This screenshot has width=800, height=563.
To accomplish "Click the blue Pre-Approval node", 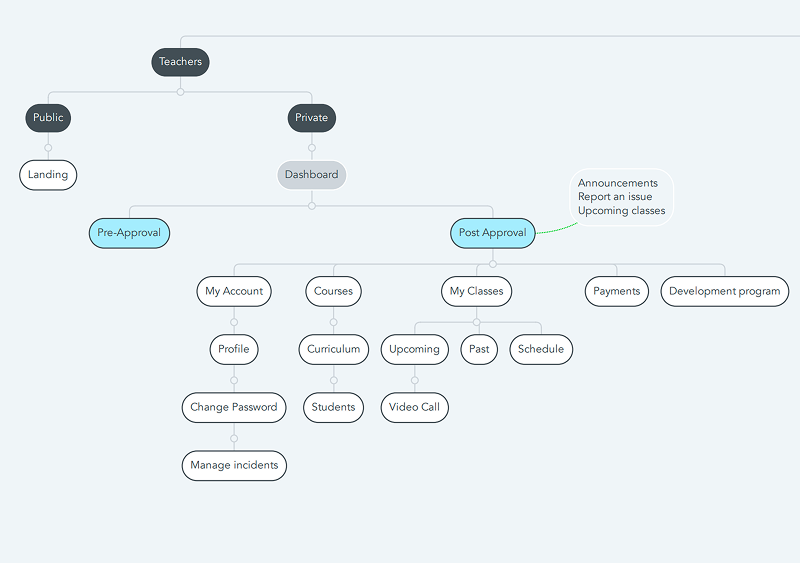I will [x=129, y=233].
